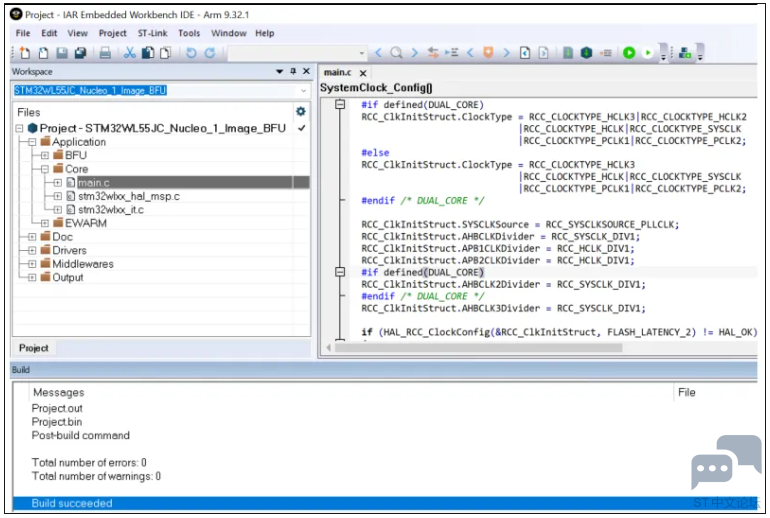Start Download and Debug

coord(629,53)
